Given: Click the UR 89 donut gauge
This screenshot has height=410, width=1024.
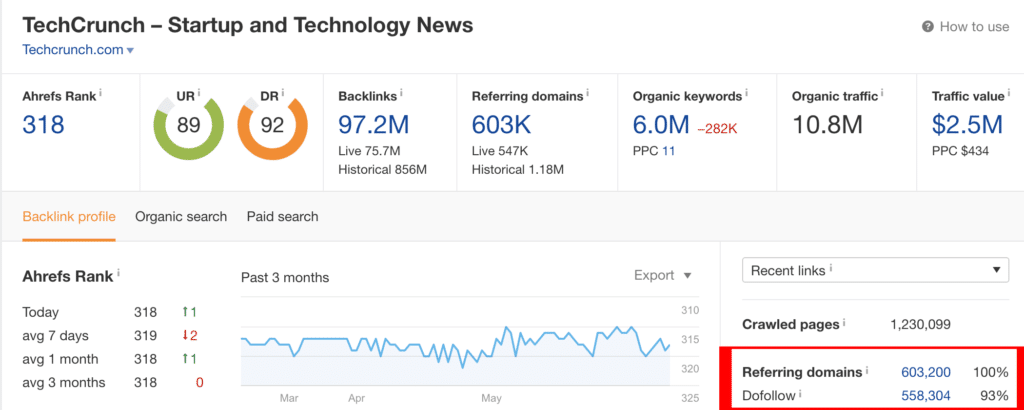Looking at the screenshot, I should (x=189, y=125).
